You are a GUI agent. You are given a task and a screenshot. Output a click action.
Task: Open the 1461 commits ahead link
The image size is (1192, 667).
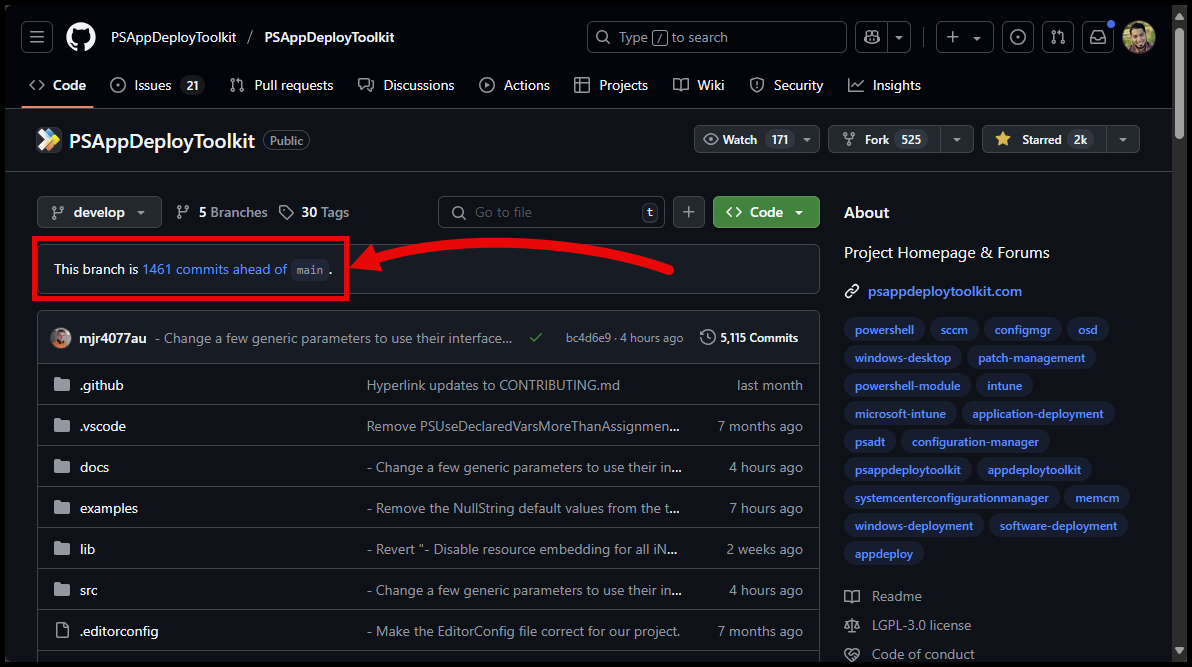click(x=214, y=269)
